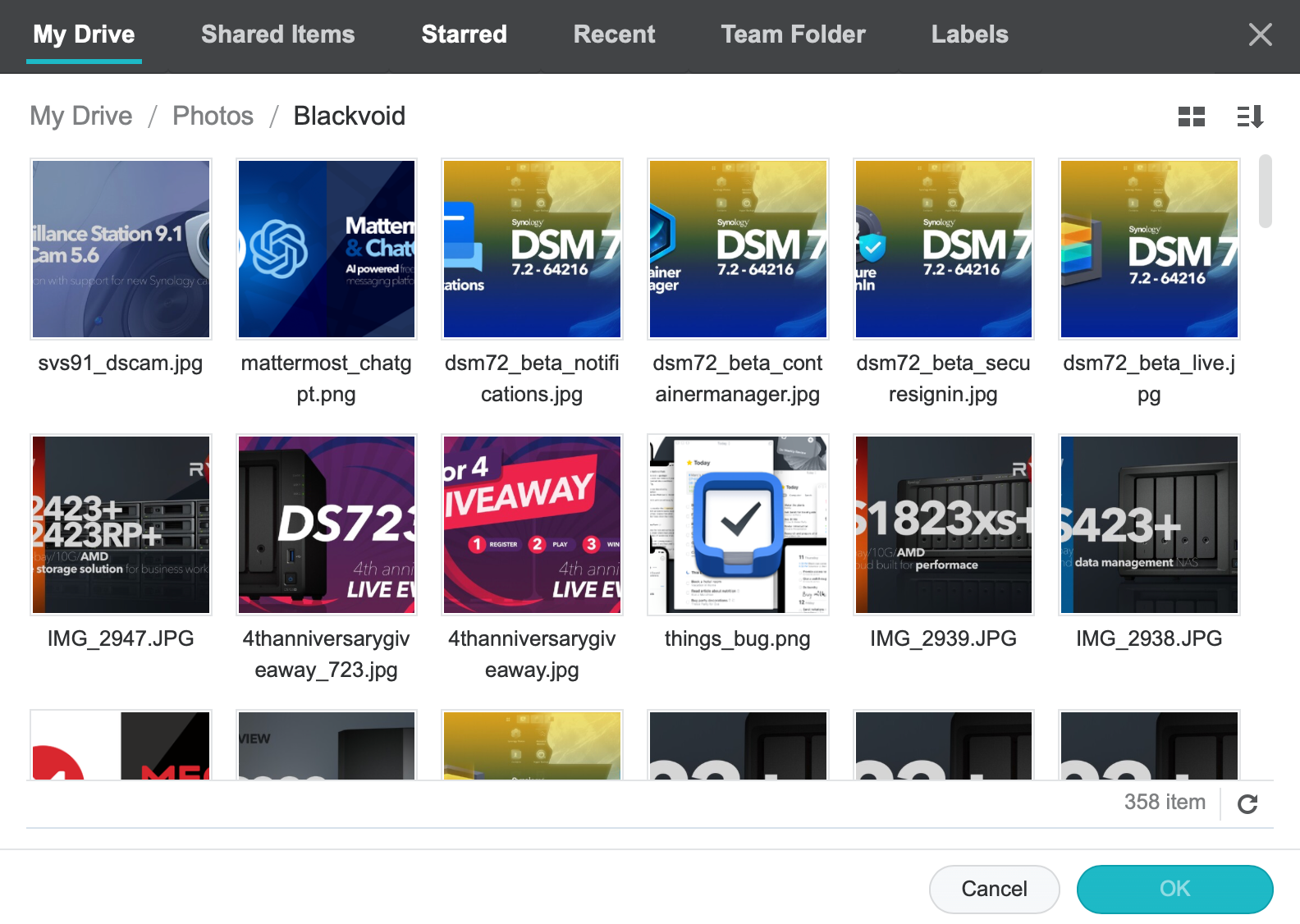Select the dsm72_beta_live.jpg thumbnail

tap(1149, 249)
